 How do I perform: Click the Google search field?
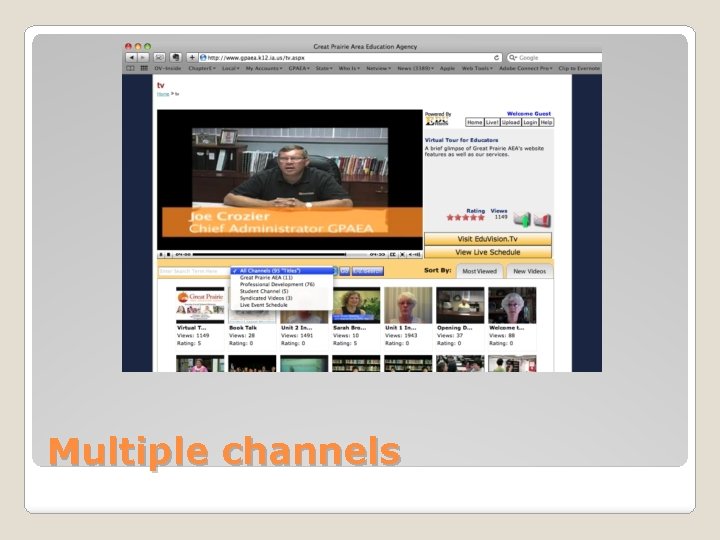pyautogui.click(x=554, y=57)
